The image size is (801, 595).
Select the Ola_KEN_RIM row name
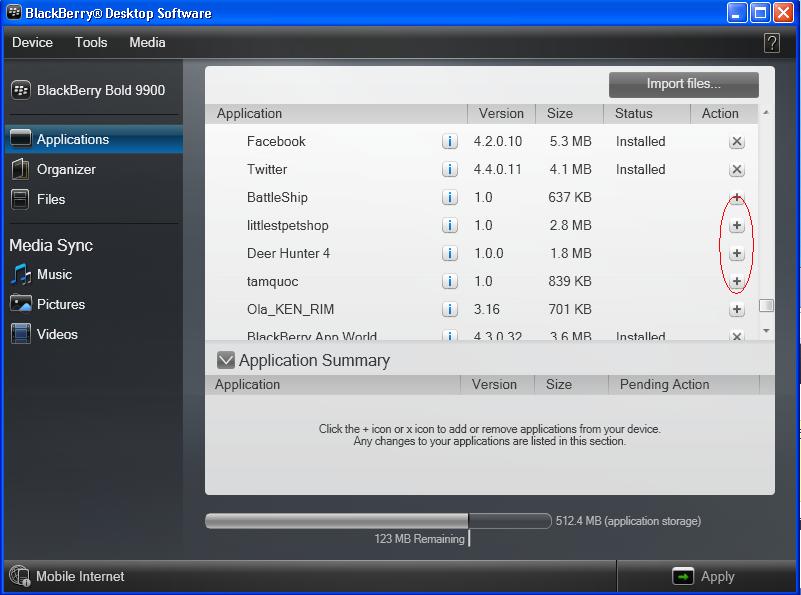290,310
